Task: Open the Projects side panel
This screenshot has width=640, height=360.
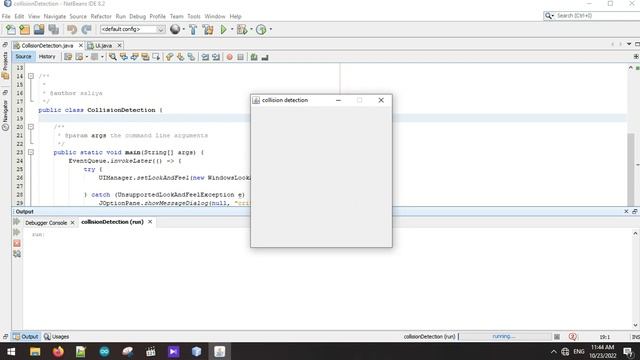Action: (x=5, y=65)
